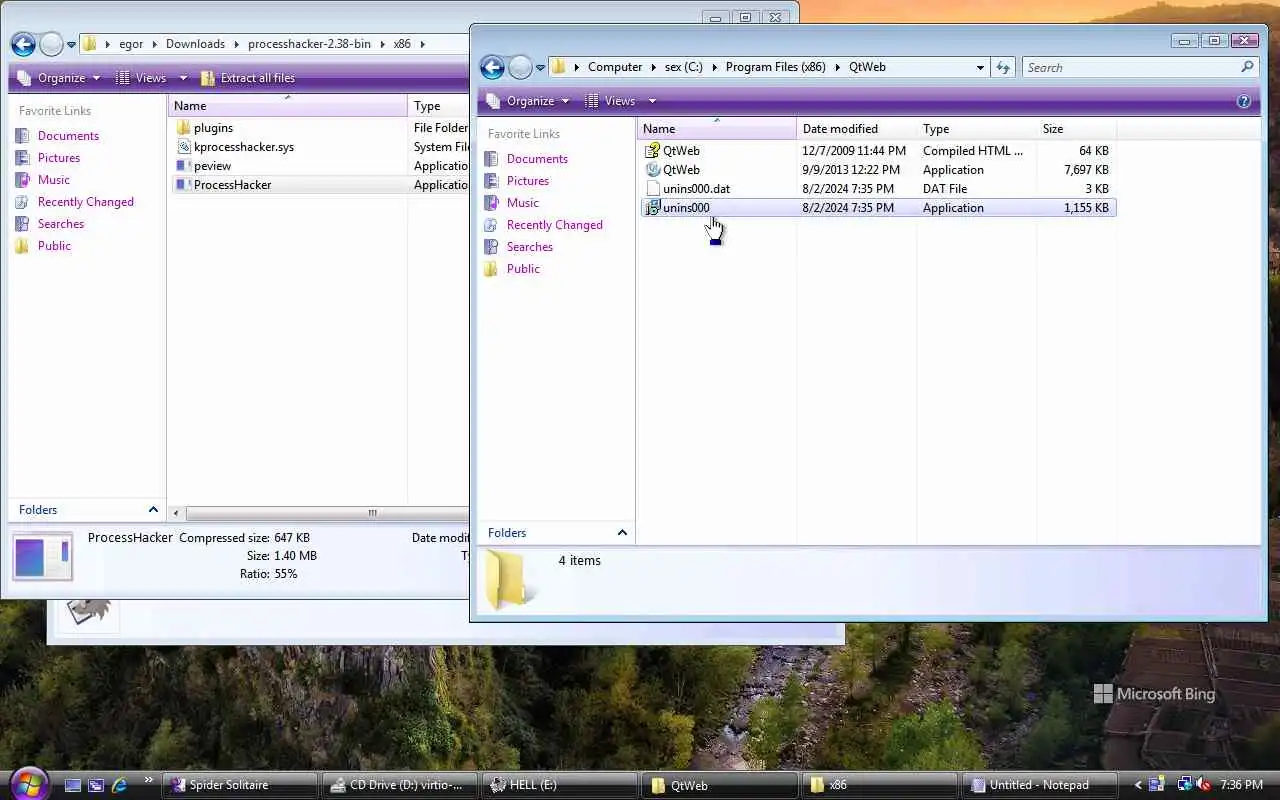This screenshot has width=1280, height=800.
Task: Sort by Size column header
Action: tap(1076, 129)
